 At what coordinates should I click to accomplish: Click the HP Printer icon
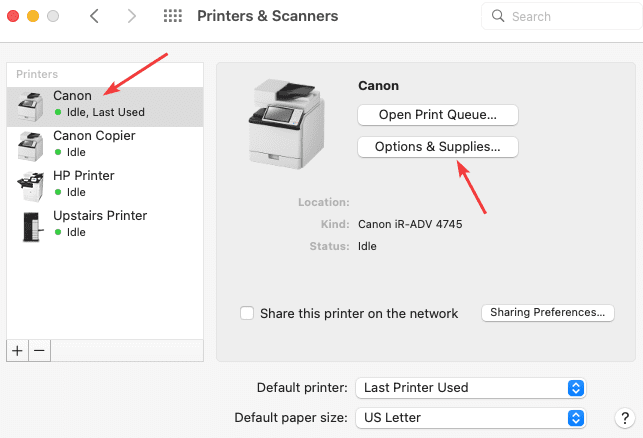(x=30, y=184)
